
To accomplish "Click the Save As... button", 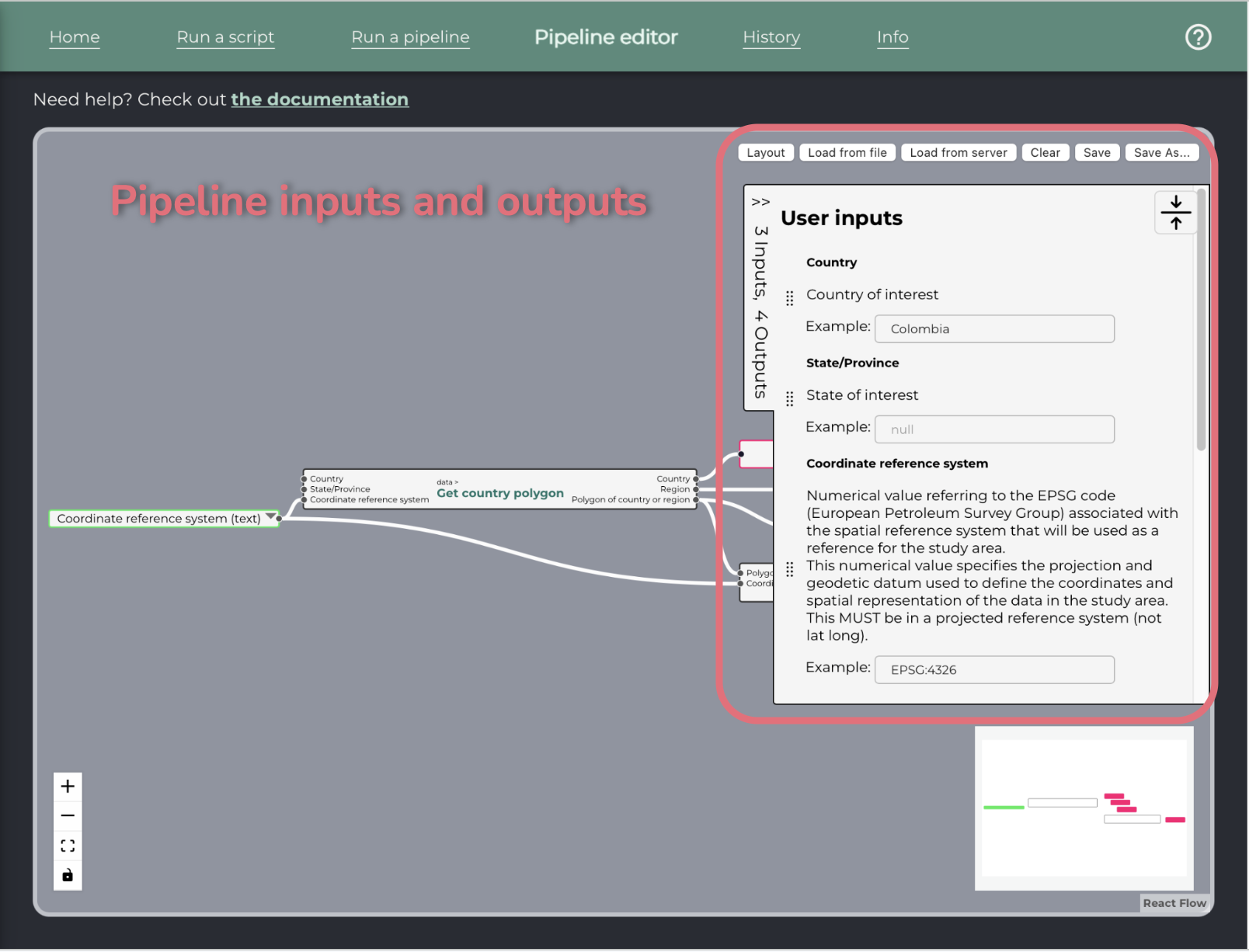I will point(1161,152).
